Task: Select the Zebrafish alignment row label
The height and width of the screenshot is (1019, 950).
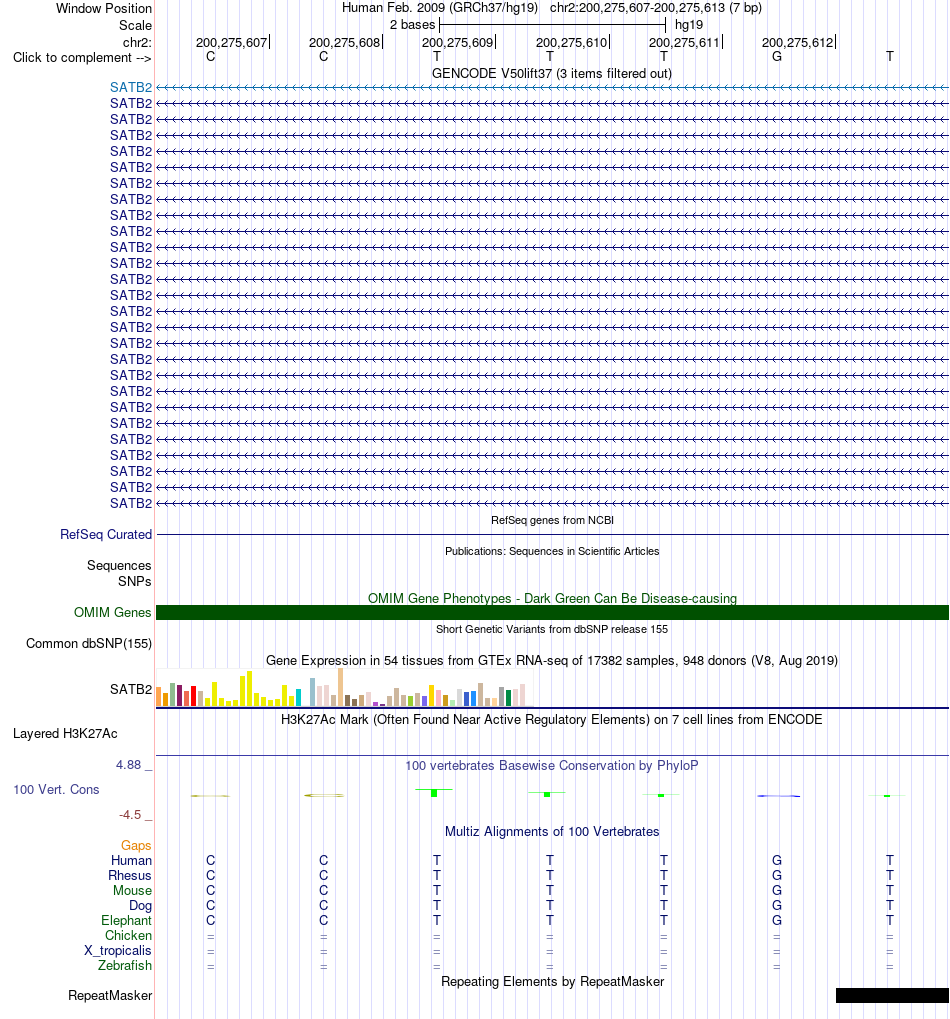Action: (125, 965)
